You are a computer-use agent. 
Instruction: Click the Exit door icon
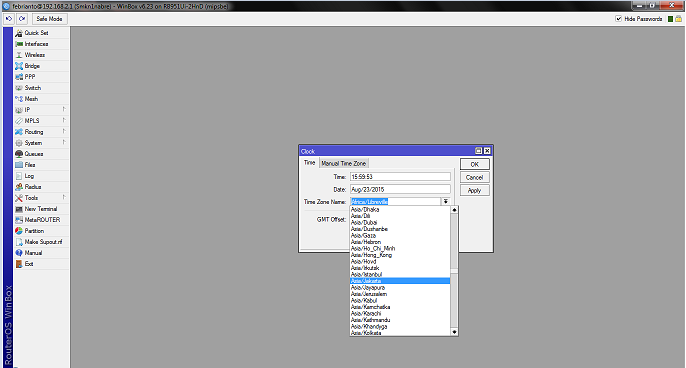click(x=19, y=264)
